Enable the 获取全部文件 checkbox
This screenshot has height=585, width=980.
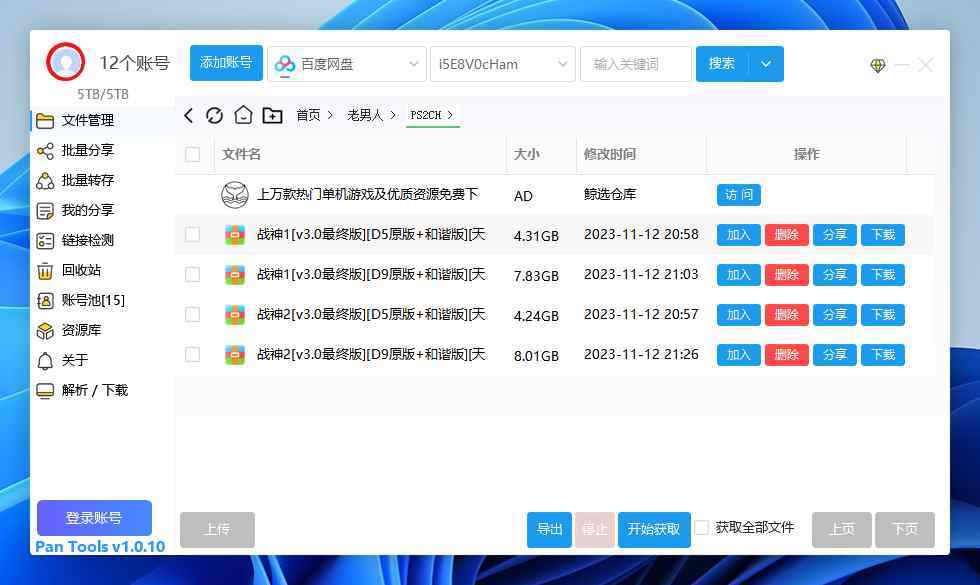(702, 528)
